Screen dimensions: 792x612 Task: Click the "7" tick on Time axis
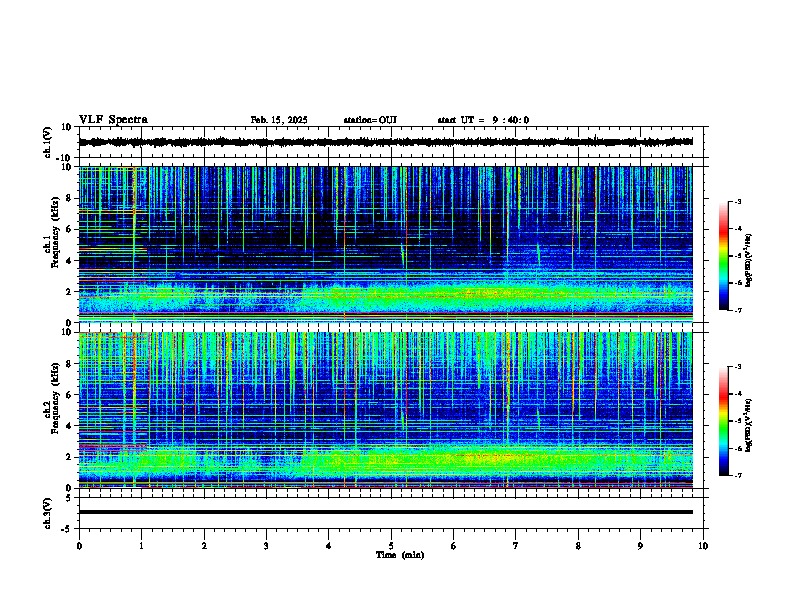click(516, 546)
